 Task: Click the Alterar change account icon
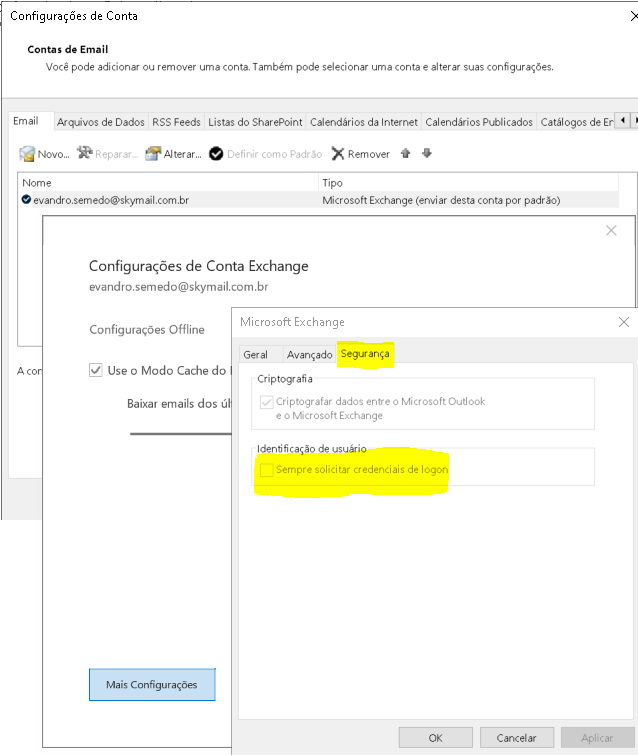[153, 153]
